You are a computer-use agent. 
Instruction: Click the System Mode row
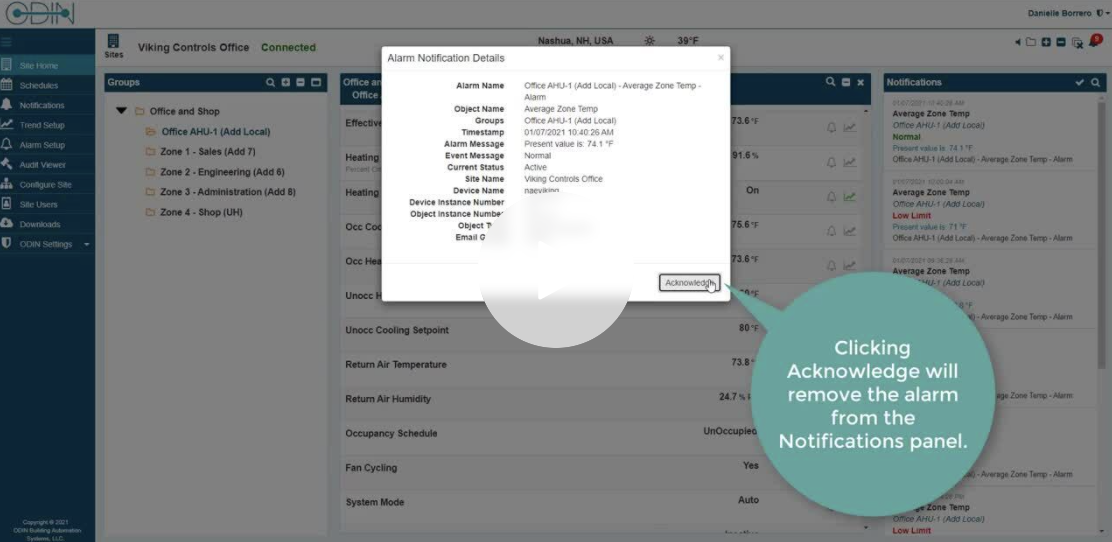605,502
